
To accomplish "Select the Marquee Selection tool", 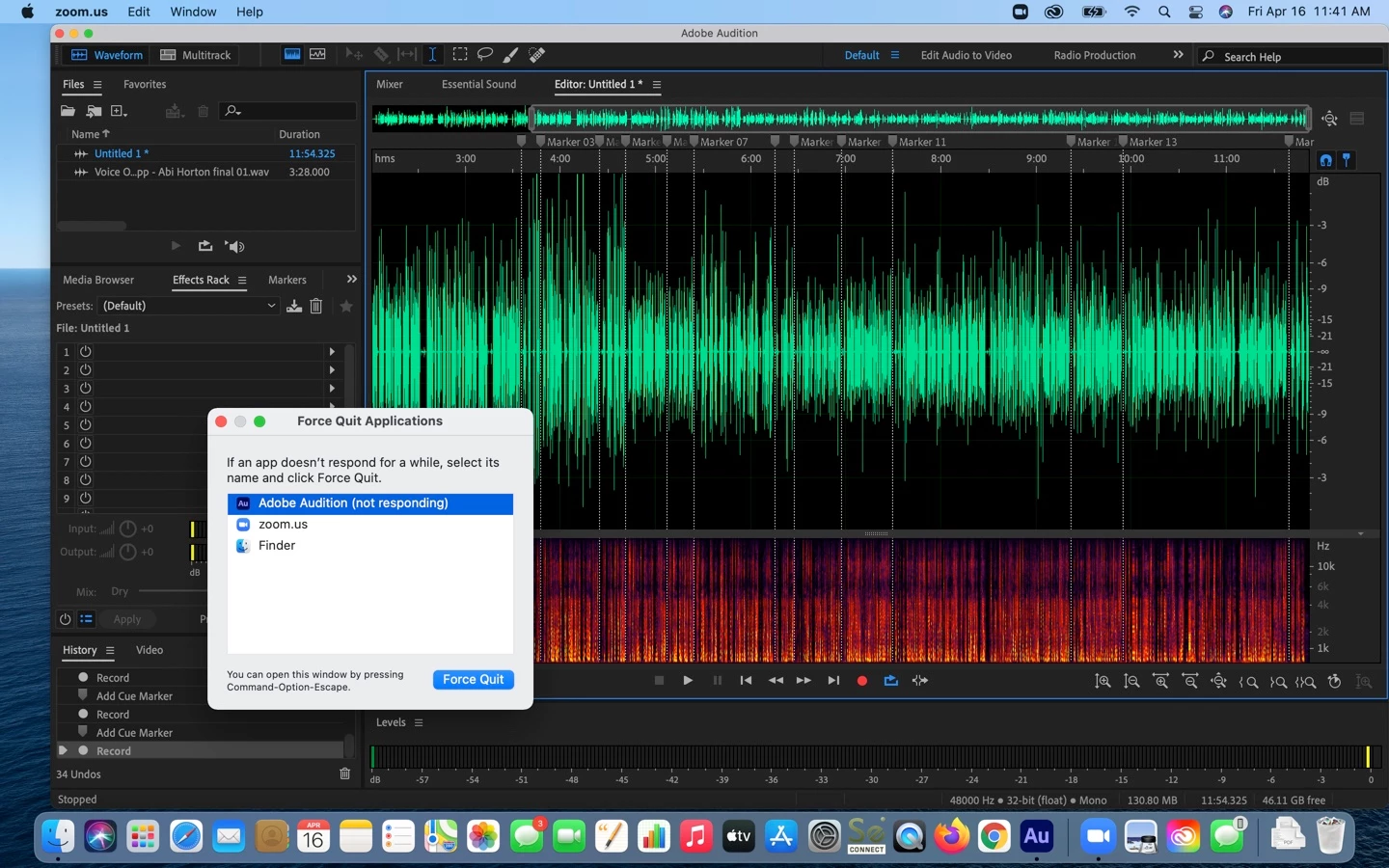I will [460, 55].
